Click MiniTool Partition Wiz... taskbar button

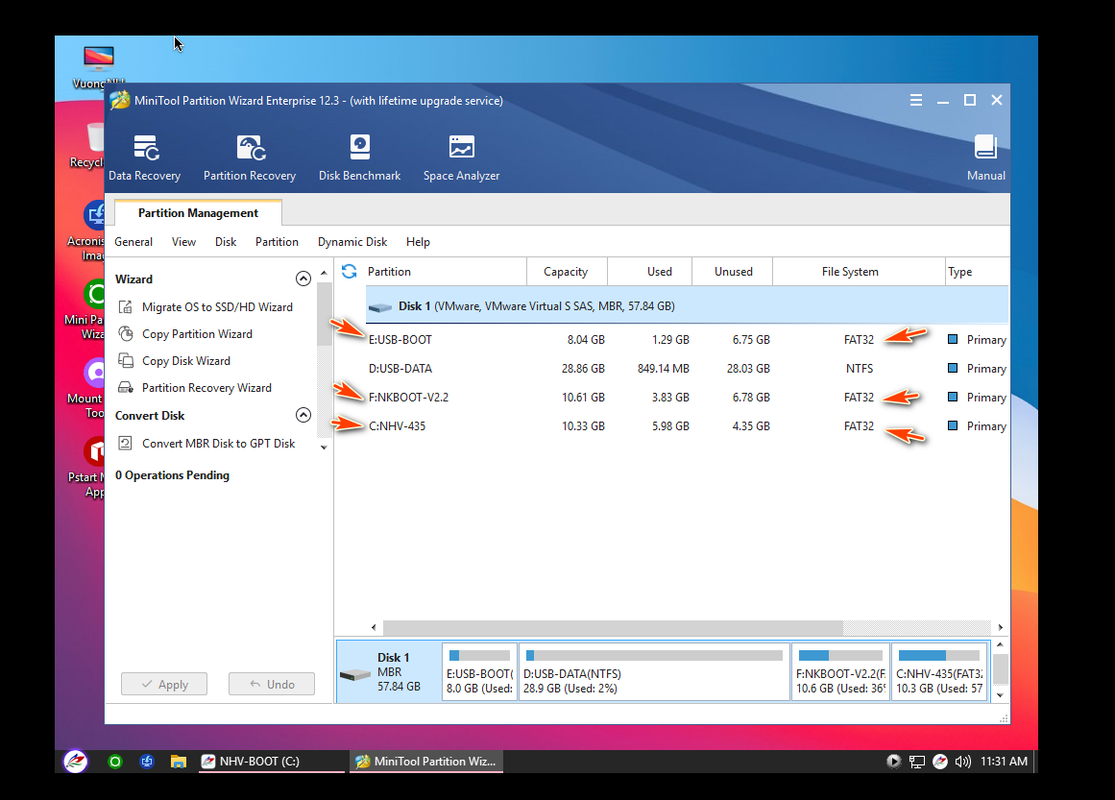426,762
